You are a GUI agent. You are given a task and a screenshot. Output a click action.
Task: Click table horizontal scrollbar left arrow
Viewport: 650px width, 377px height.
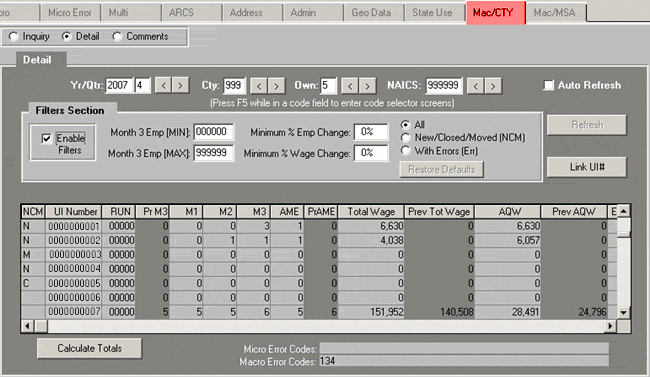[27, 326]
